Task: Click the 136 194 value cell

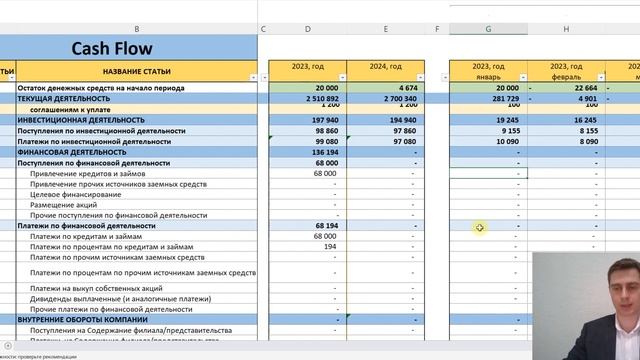Action: (308, 152)
